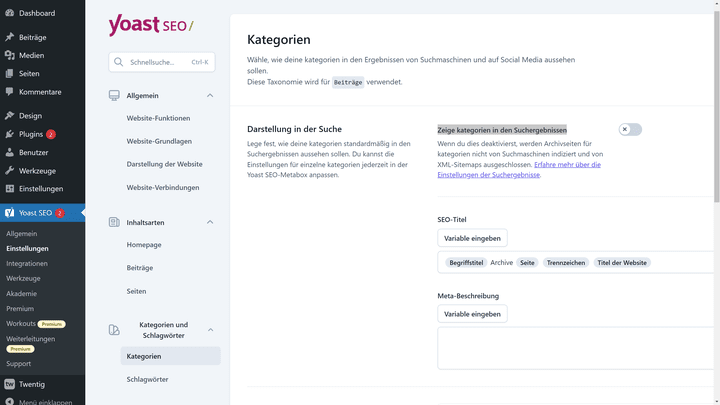Click the Plugins plug icon

point(10,134)
